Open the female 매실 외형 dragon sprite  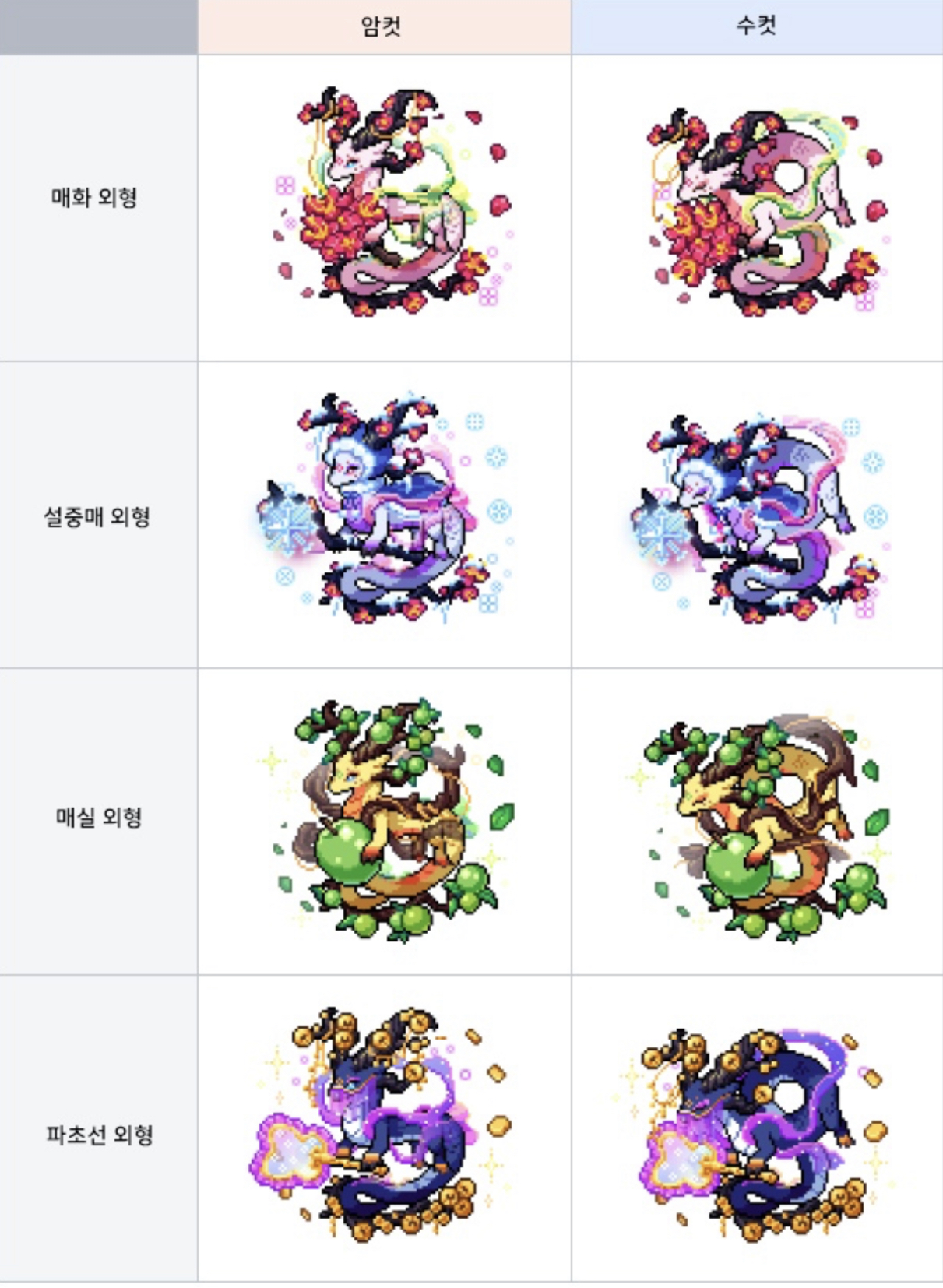click(x=388, y=818)
